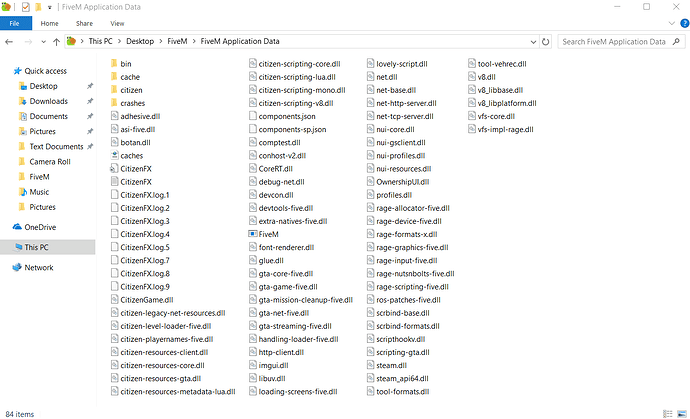Select the file gta-mission-cleanup-five.dll
Screen dimensions: 690x419
[x=301, y=300]
